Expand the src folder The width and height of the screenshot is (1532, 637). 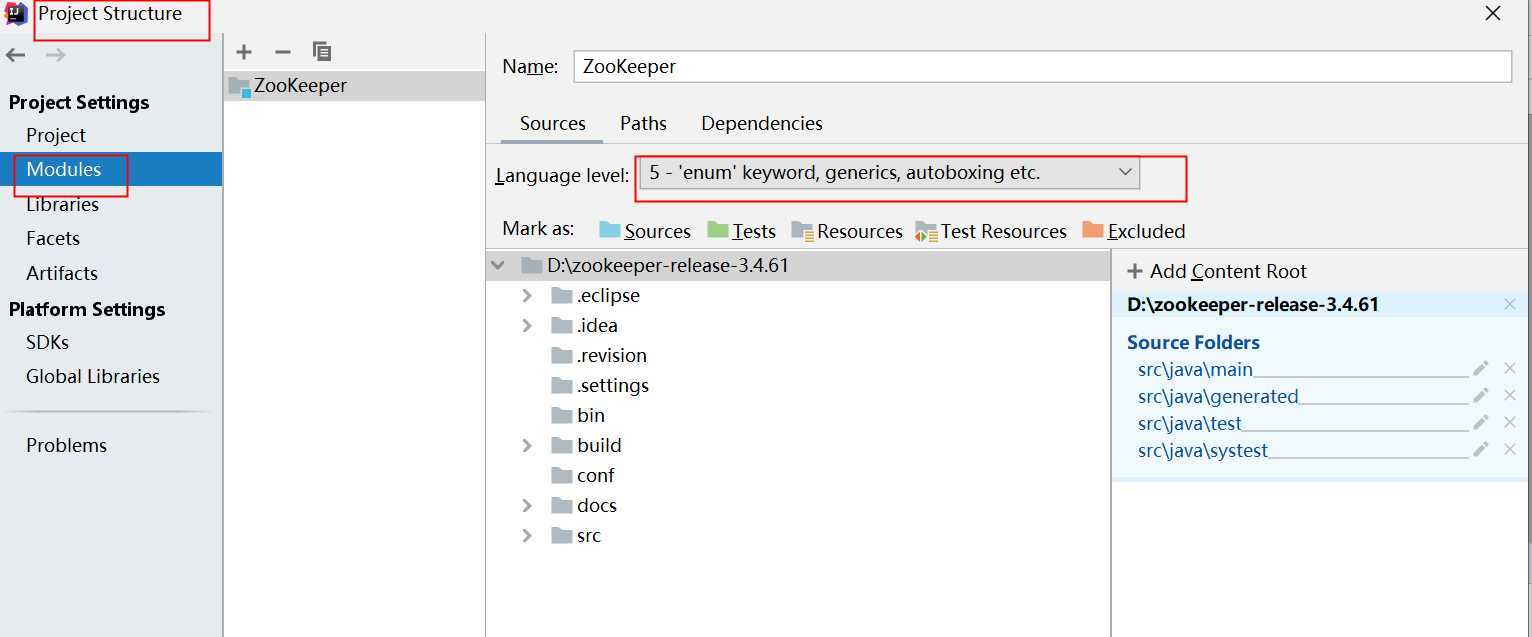click(527, 536)
